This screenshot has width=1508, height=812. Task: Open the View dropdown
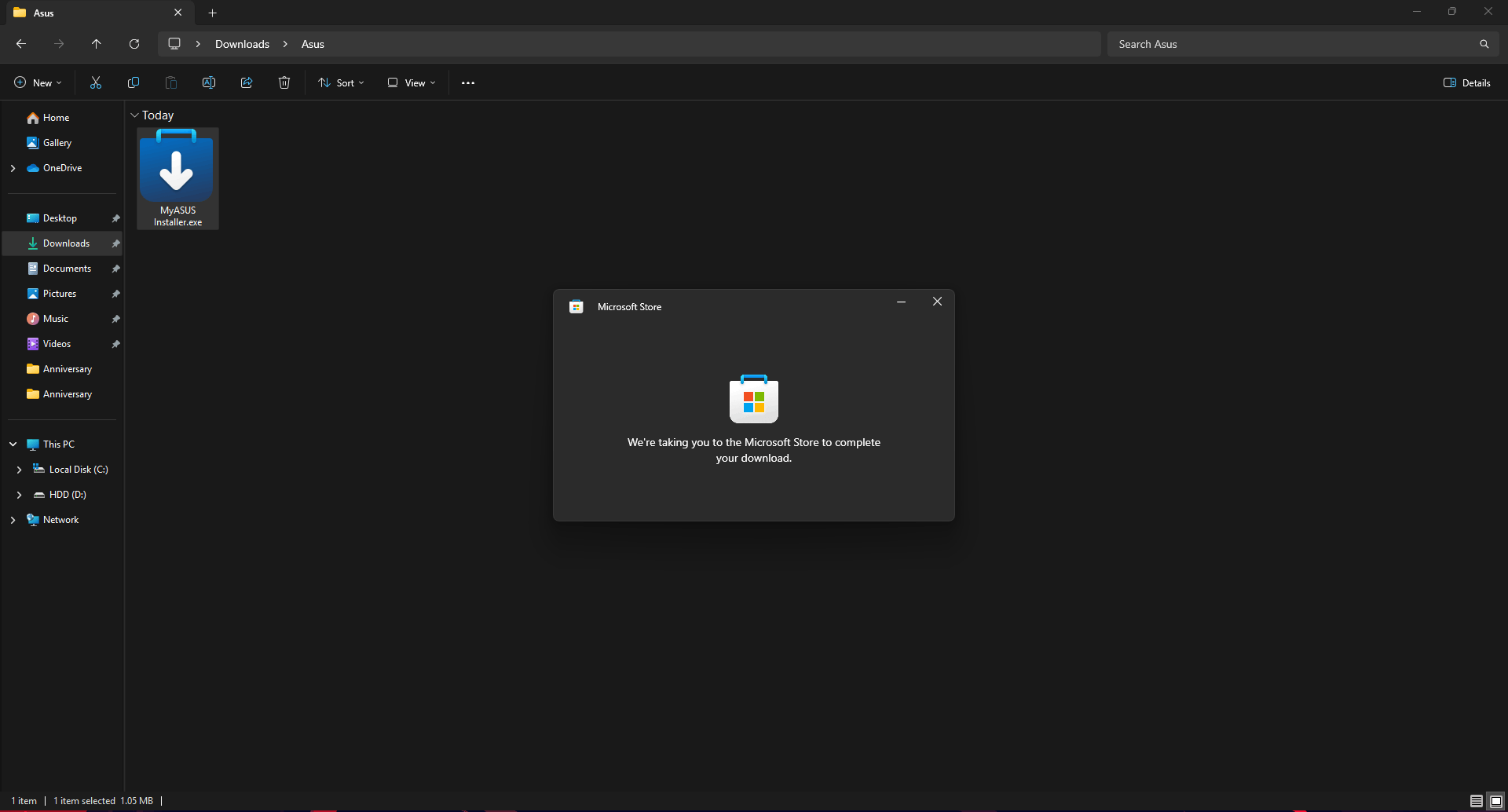[411, 82]
